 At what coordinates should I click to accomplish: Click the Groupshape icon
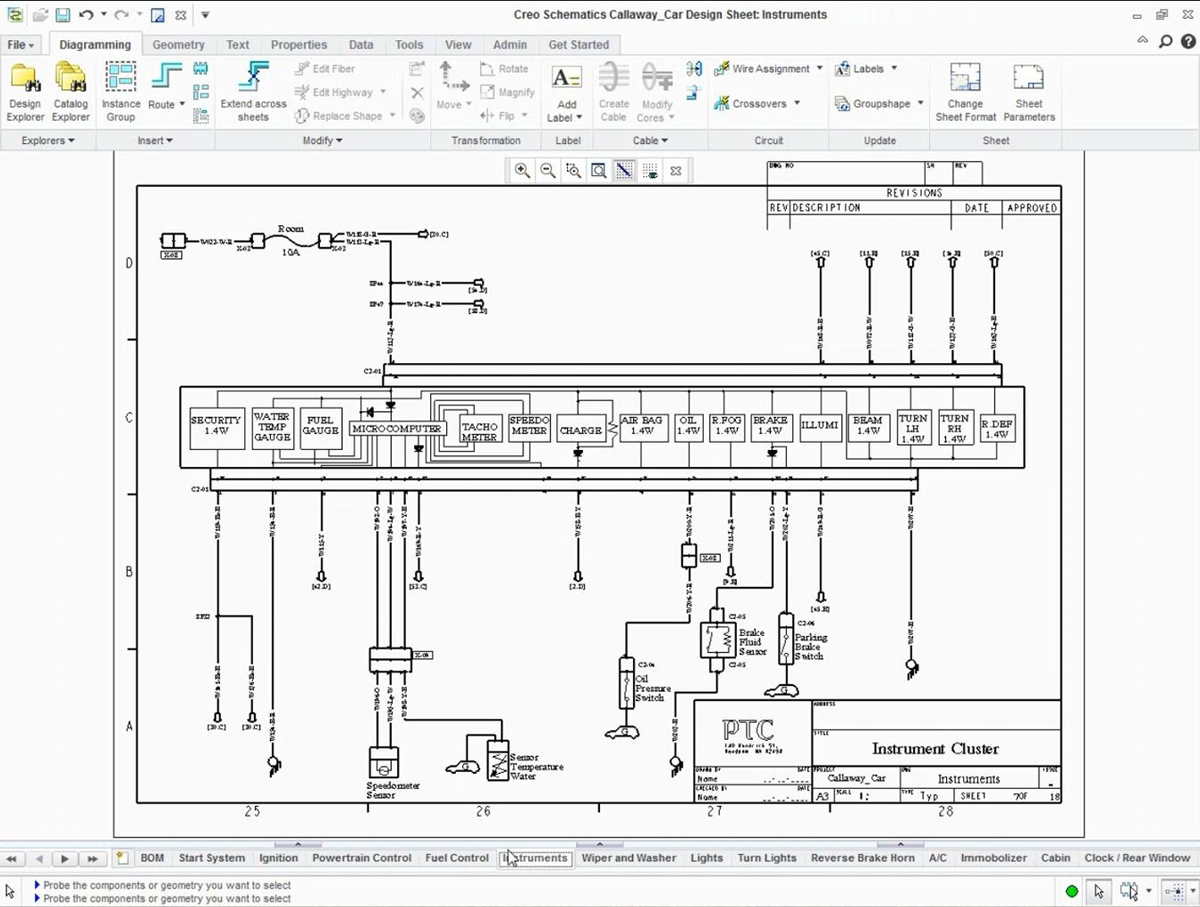point(842,103)
